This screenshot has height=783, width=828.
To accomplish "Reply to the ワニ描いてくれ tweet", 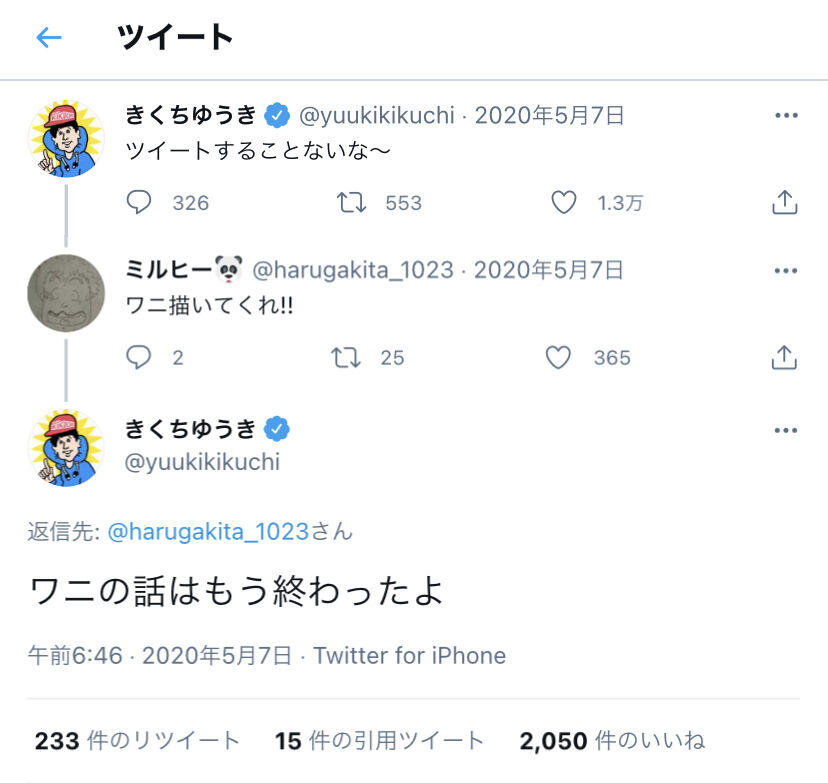I will (x=139, y=357).
